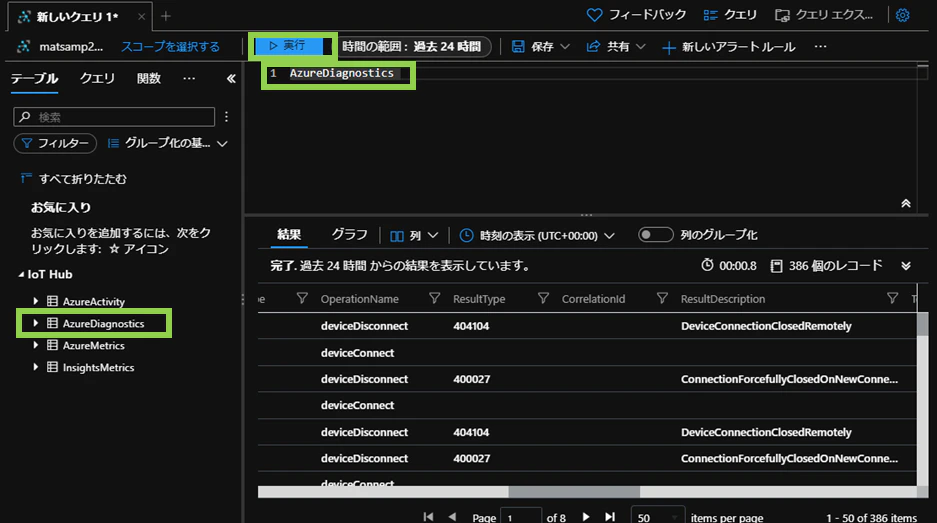Open search options vertical dots
This screenshot has height=523, width=937.
pyautogui.click(x=226, y=117)
